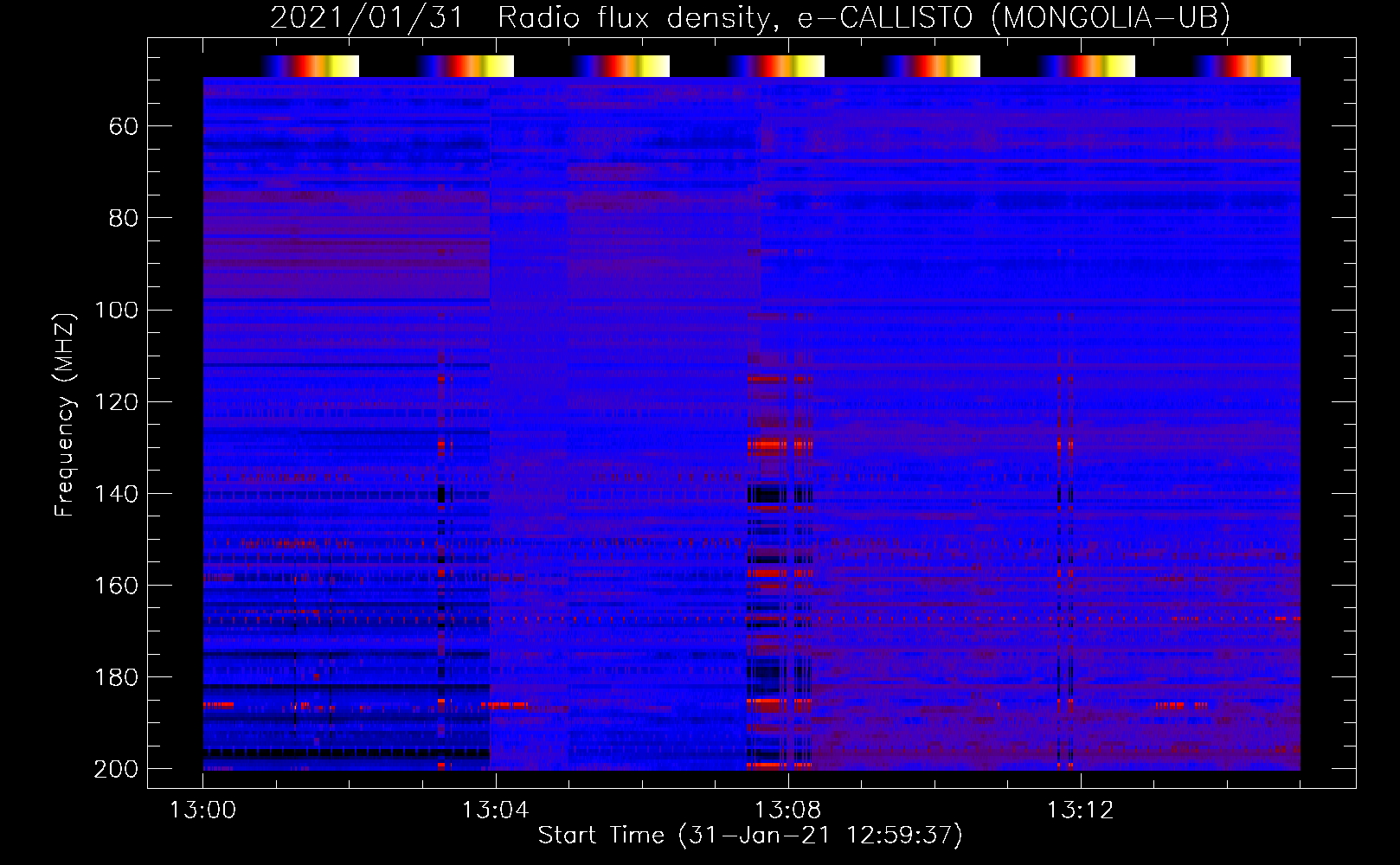Click the 180 frequency axis label
This screenshot has width=1400, height=865.
click(x=116, y=676)
